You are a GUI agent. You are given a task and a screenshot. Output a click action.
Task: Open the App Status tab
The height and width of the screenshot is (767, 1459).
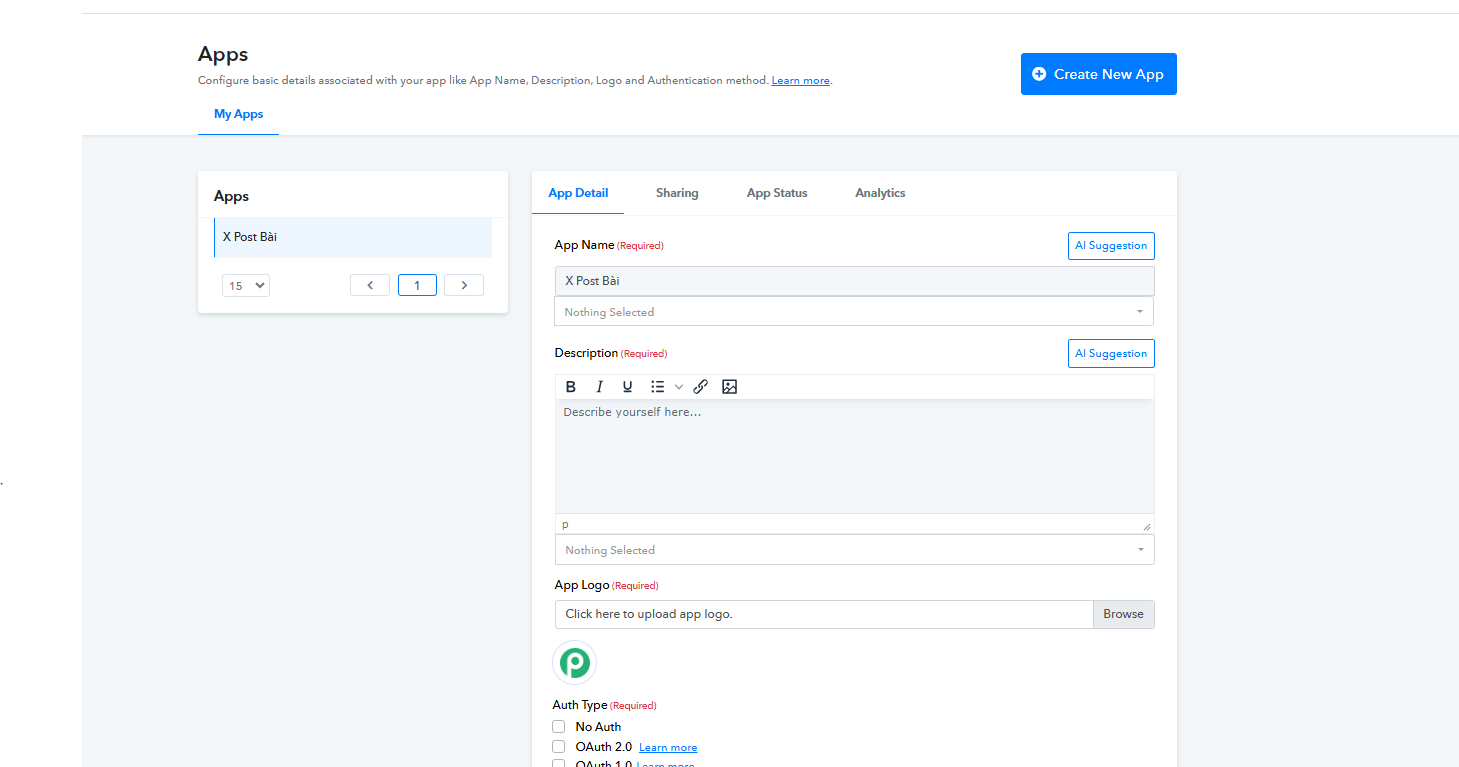777,193
